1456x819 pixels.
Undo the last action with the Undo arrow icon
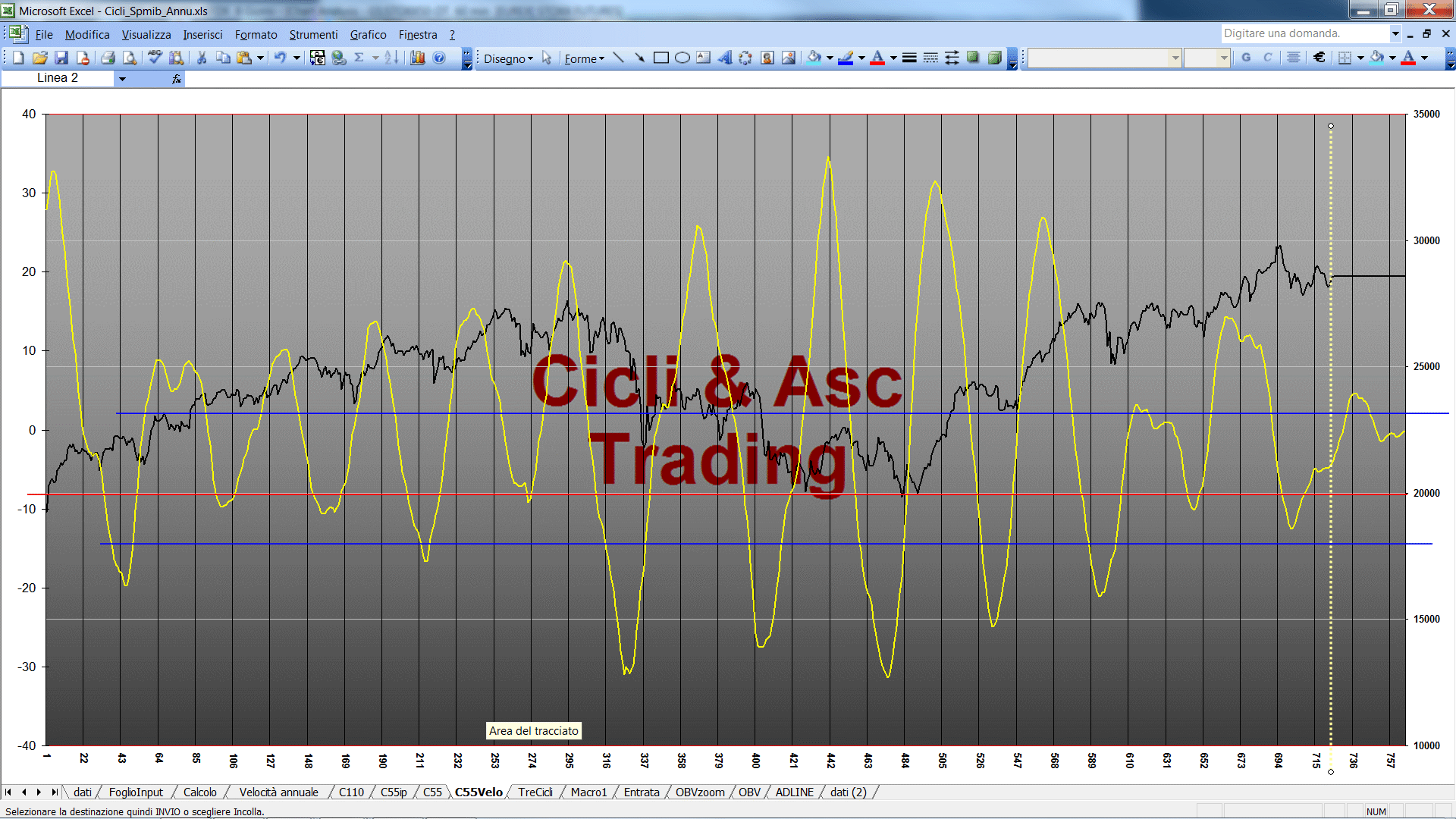pyautogui.click(x=280, y=58)
